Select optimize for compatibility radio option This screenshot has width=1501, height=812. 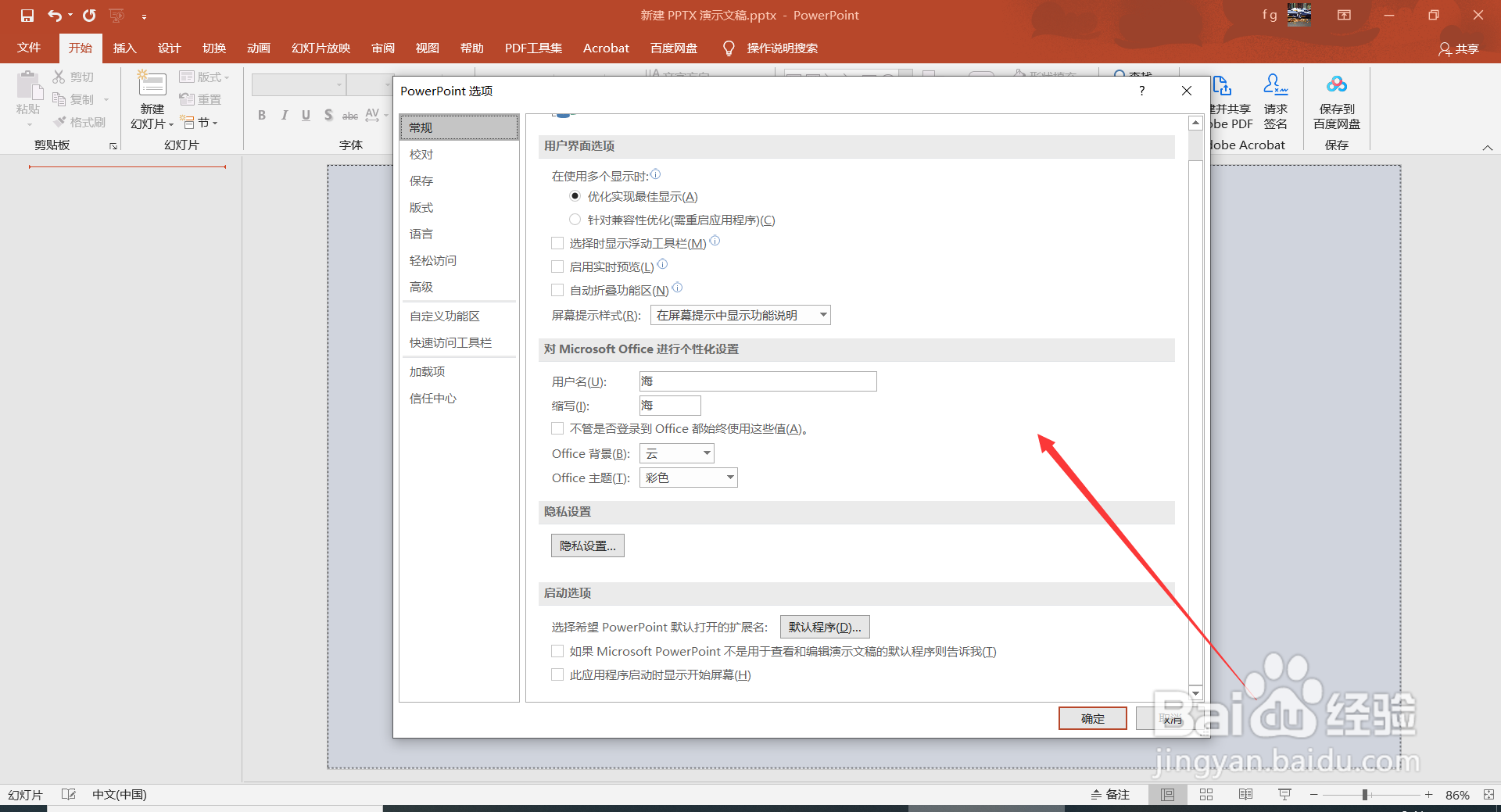coord(575,220)
